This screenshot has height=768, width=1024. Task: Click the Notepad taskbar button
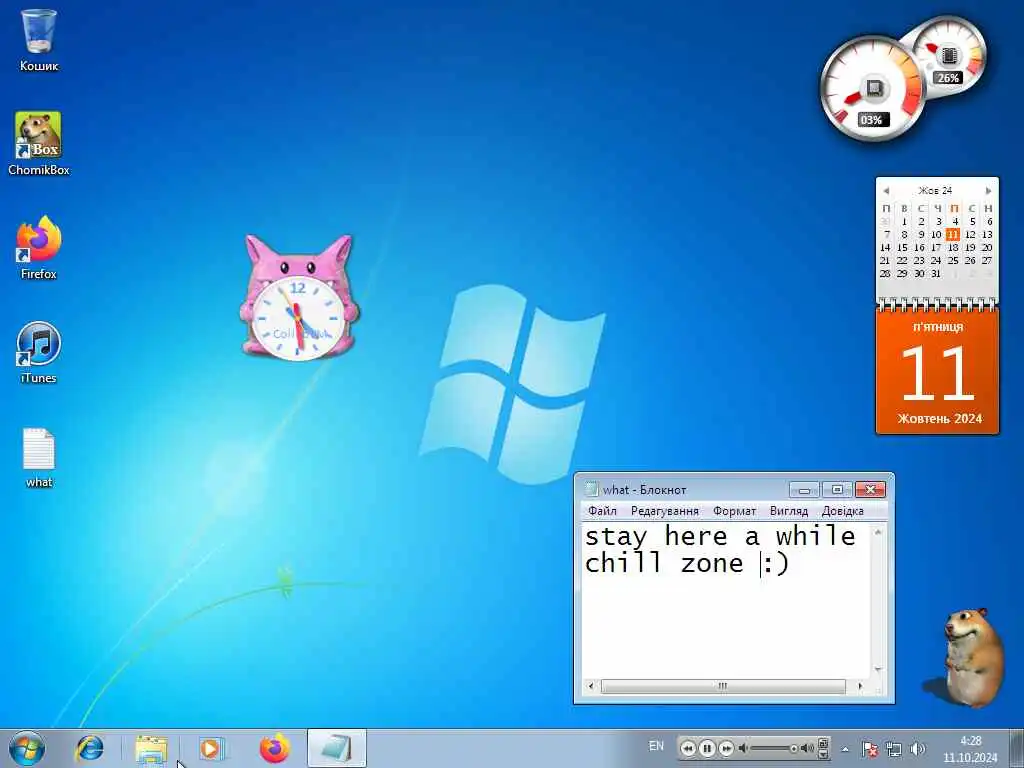336,748
